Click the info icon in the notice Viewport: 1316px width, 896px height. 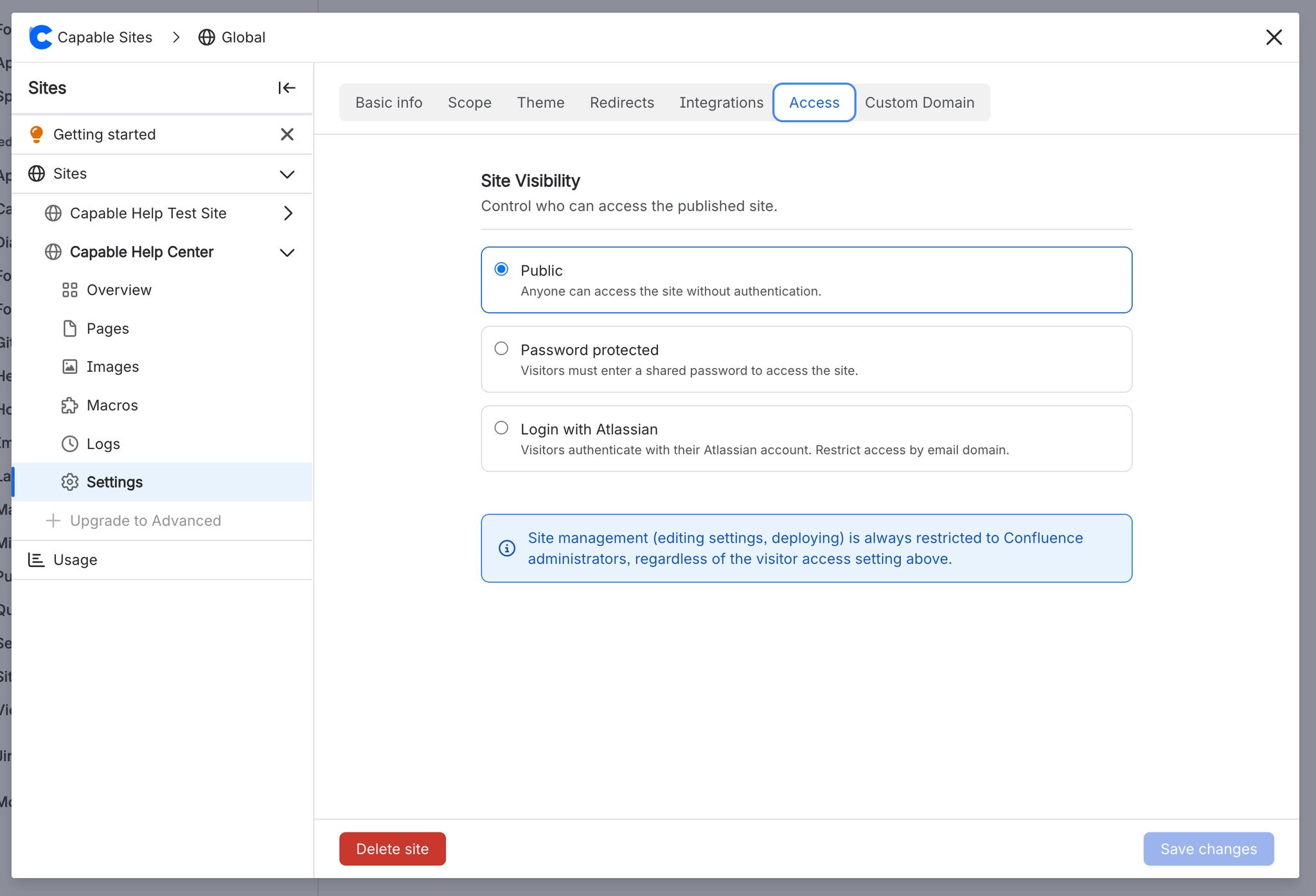click(507, 548)
